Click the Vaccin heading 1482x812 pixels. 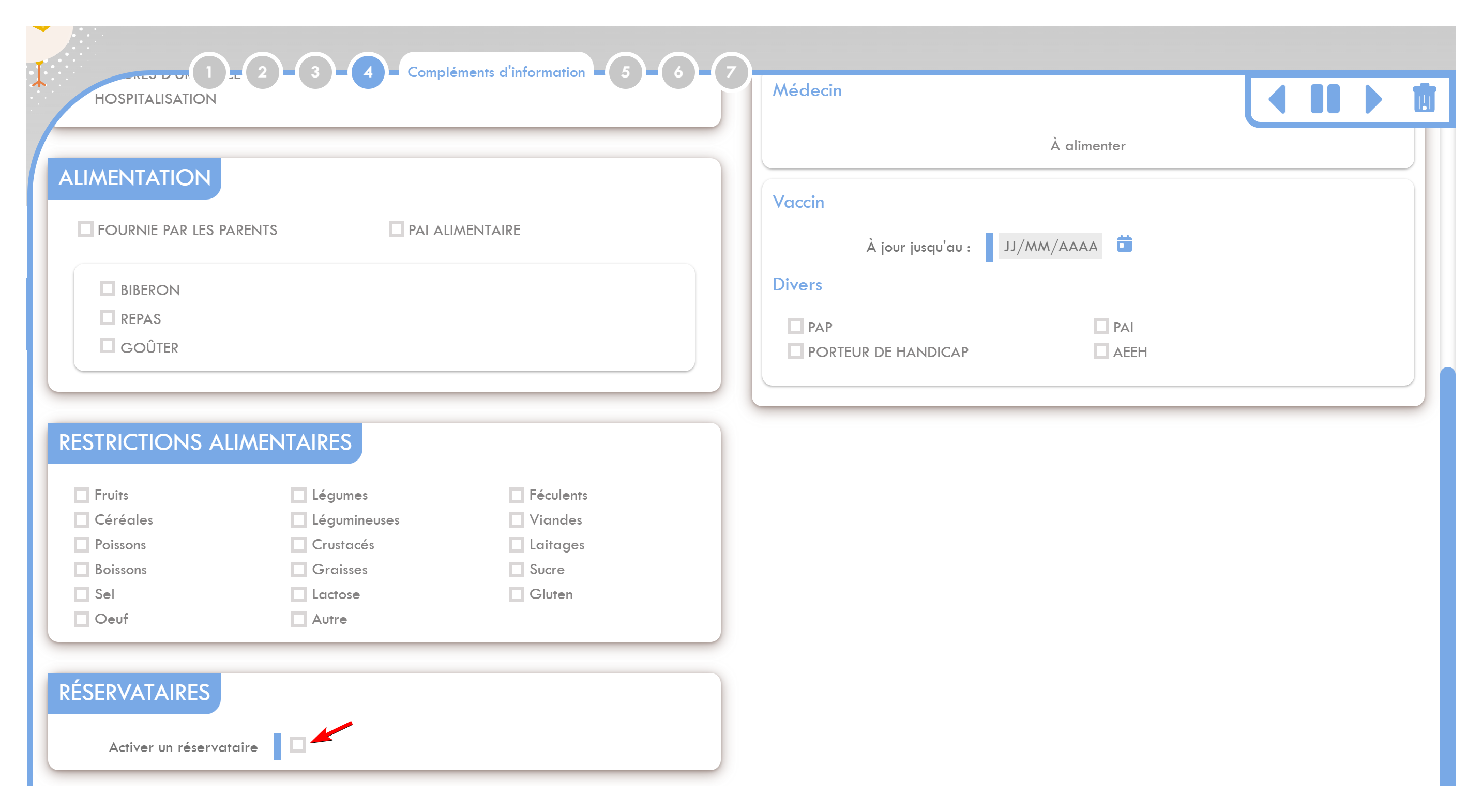[x=798, y=202]
